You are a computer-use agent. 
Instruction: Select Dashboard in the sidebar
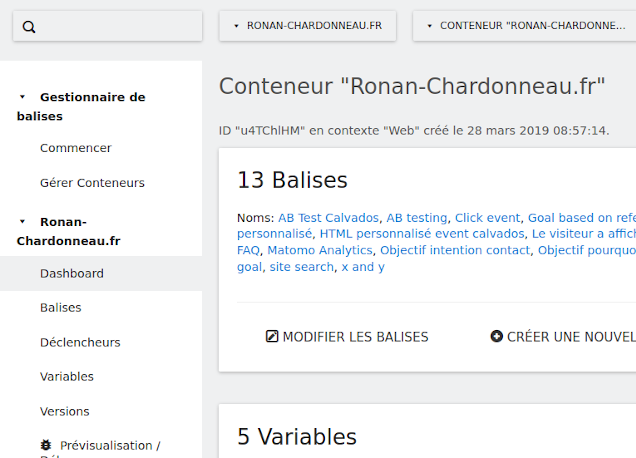71,273
